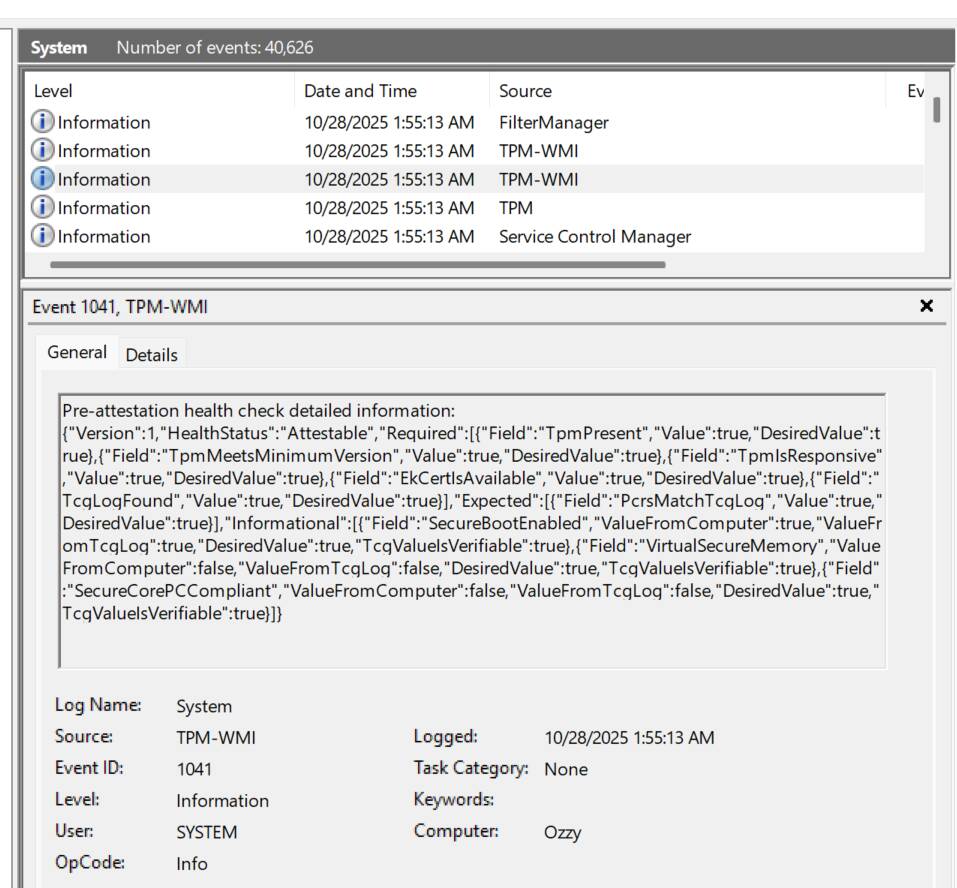Click the Computer value Ozzy
This screenshot has height=888, width=957.
pos(562,833)
